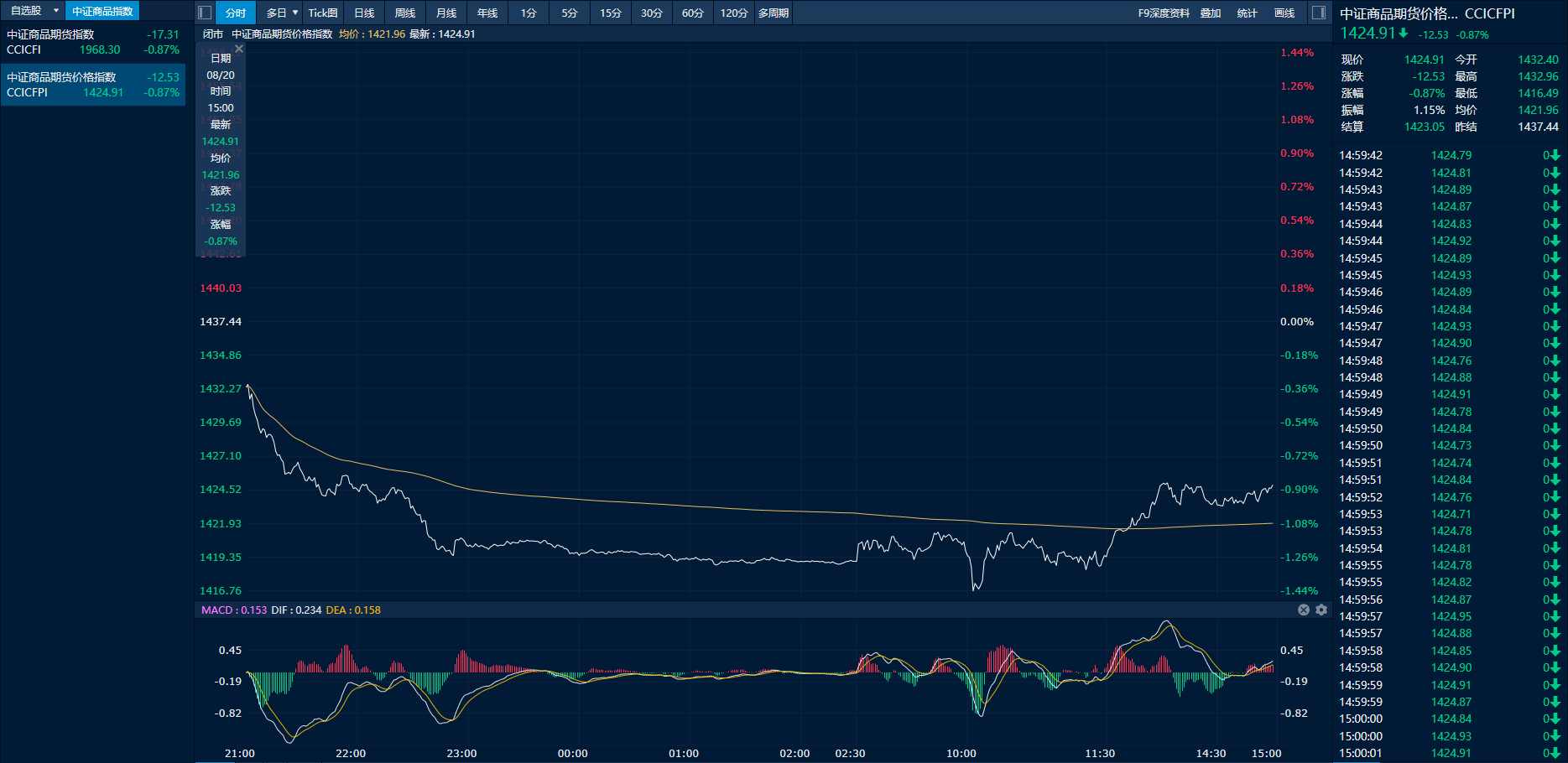The image size is (1568, 763).
Task: Click the 1437.44 baseline price on axis
Action: click(x=221, y=321)
